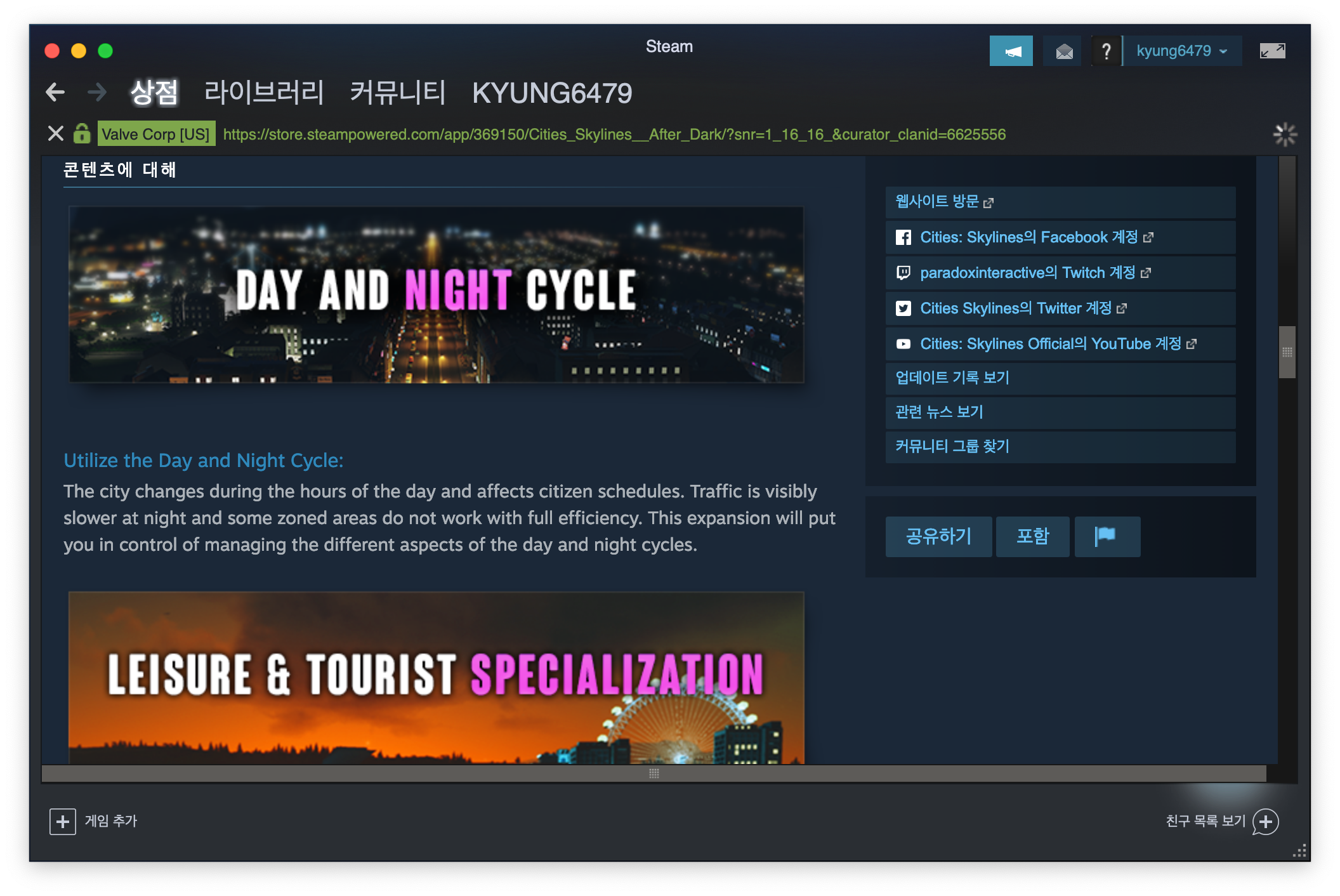Minimize Steam with the yellow button

pos(79,51)
